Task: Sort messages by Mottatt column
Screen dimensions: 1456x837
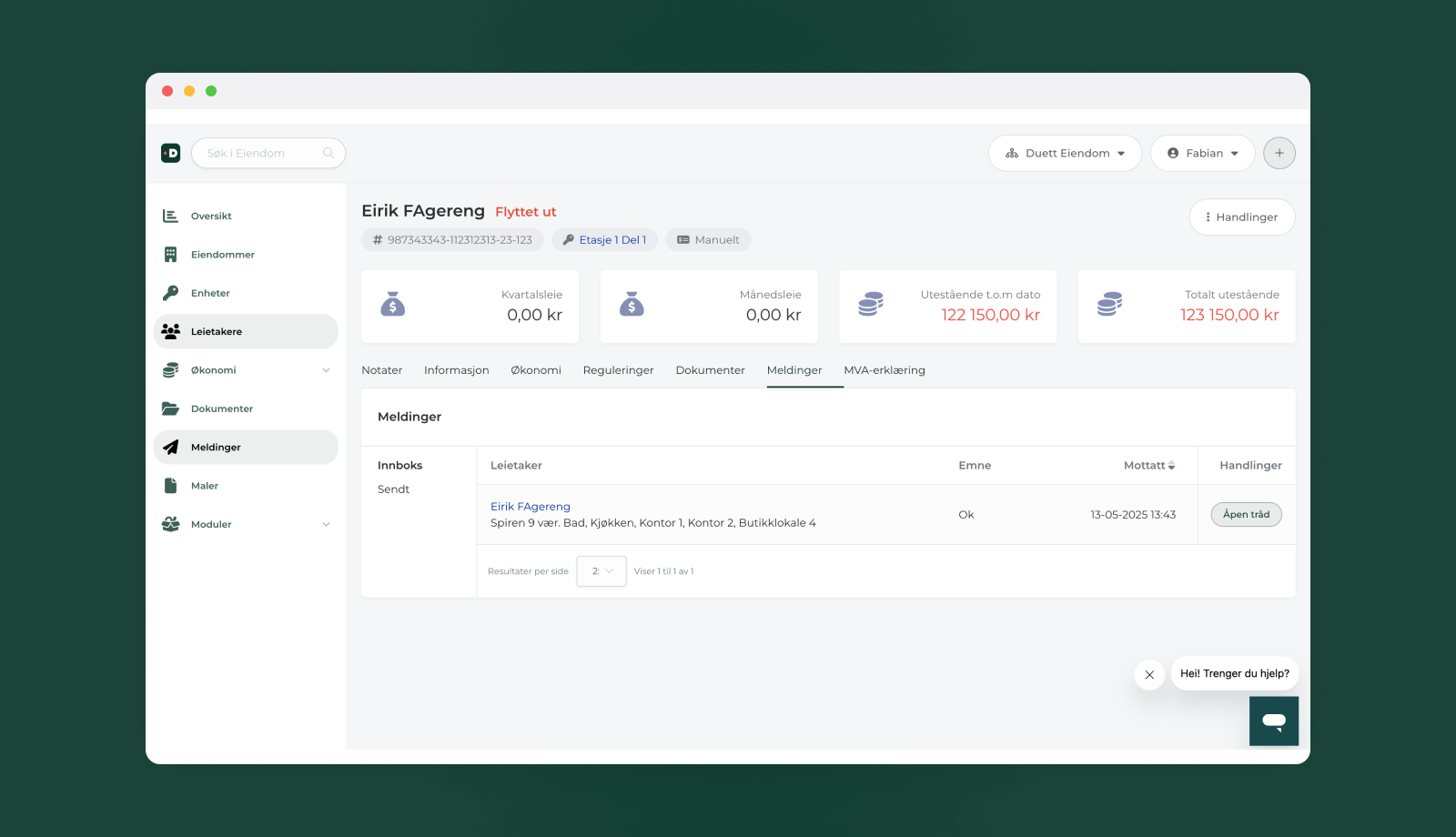Action: (1149, 465)
